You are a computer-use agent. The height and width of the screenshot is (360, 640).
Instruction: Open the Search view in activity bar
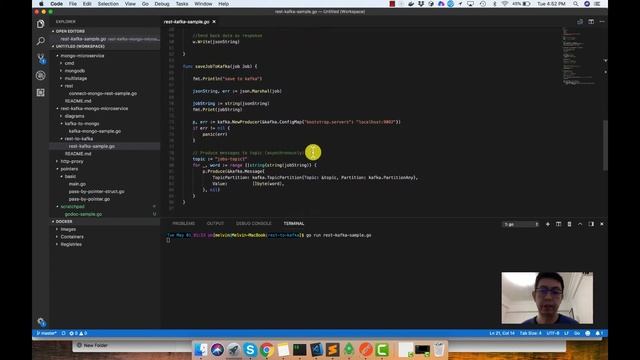coord(40,41)
